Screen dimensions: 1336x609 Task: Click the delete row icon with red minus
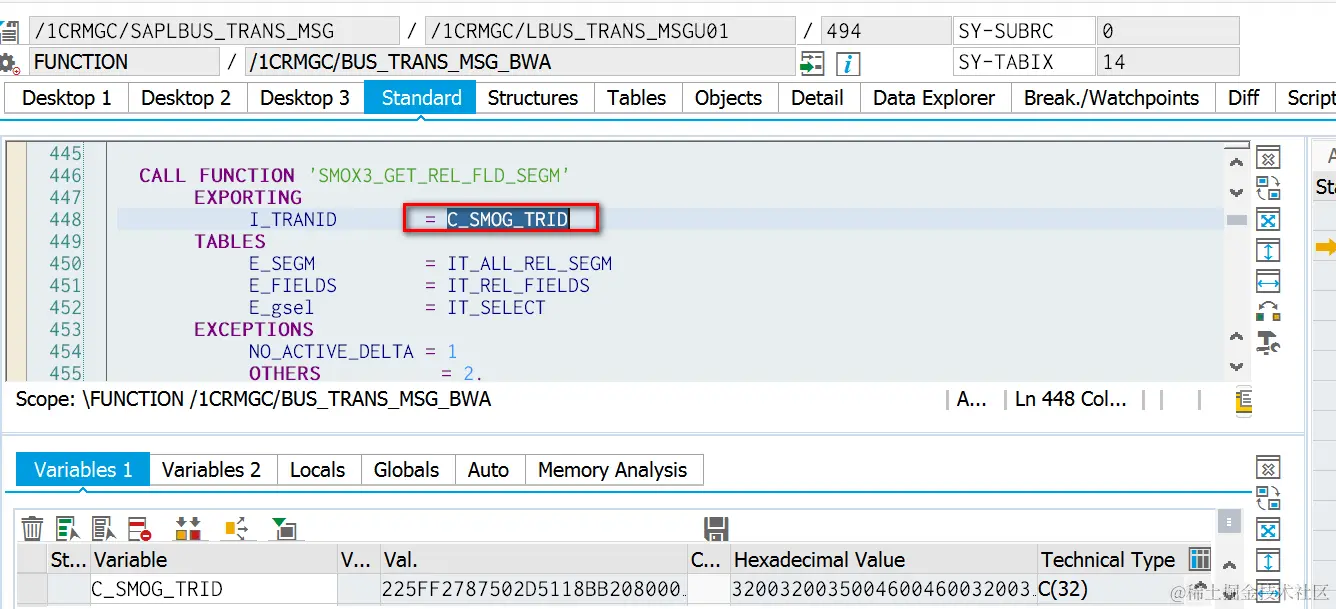pos(139,528)
